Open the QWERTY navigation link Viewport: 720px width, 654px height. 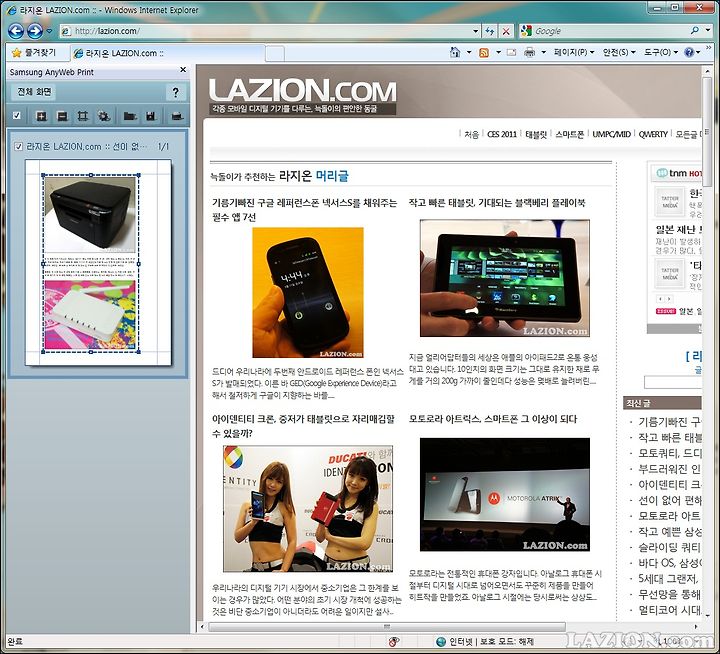point(653,134)
